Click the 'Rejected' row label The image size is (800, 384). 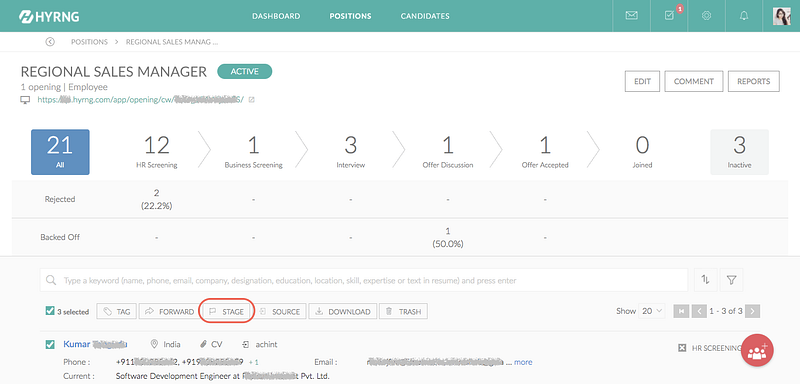click(x=60, y=199)
